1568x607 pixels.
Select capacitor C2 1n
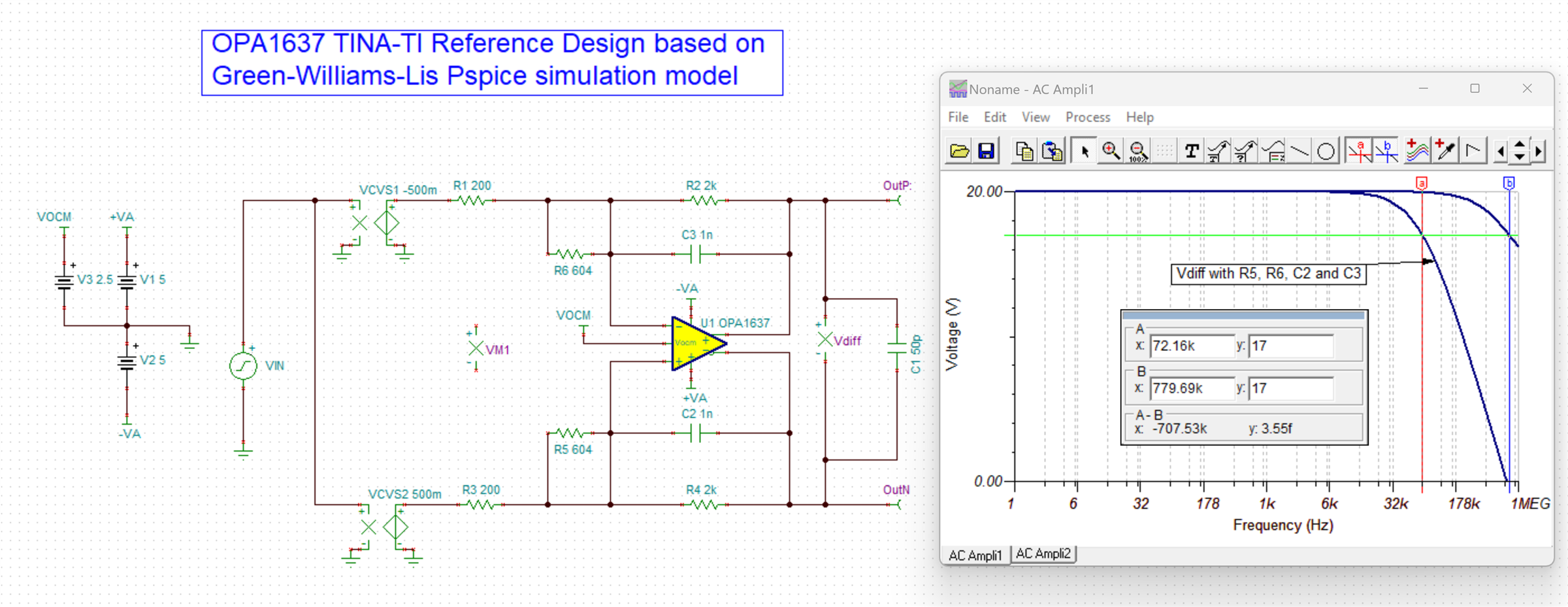tap(696, 433)
